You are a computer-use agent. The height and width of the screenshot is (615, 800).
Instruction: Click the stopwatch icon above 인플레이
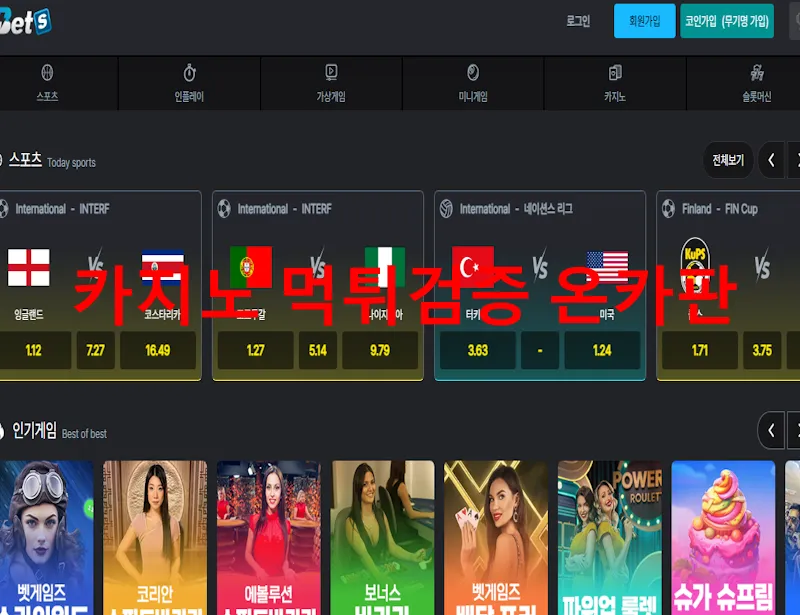(189, 72)
